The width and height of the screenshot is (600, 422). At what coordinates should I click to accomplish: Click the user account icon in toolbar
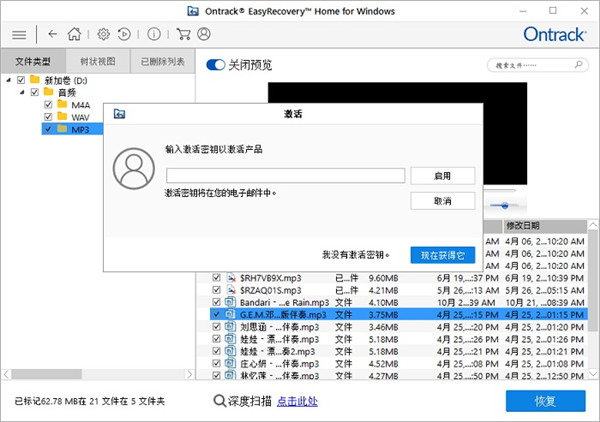tap(204, 34)
